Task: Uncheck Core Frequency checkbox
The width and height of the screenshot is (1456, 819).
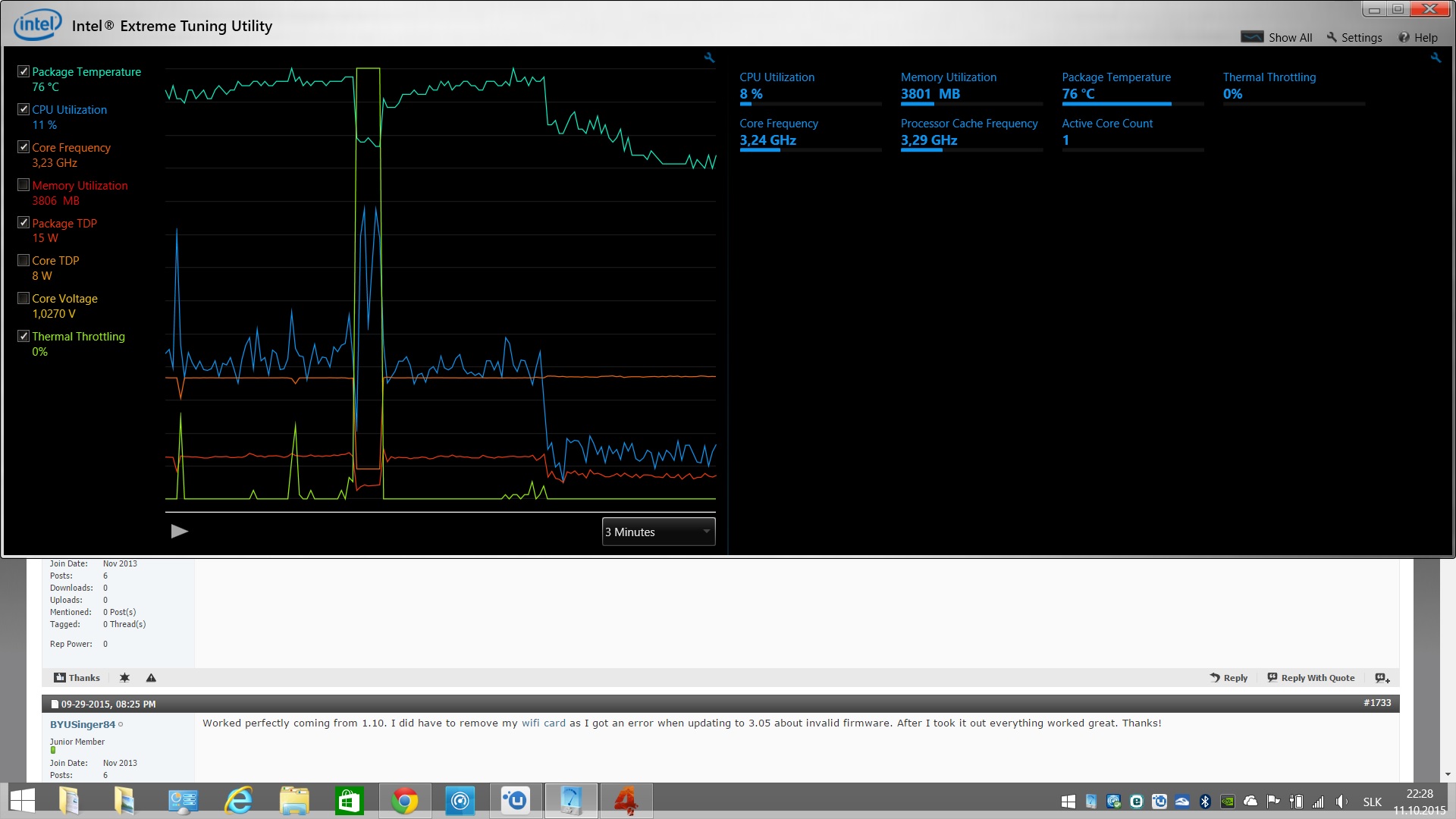Action: coord(24,147)
